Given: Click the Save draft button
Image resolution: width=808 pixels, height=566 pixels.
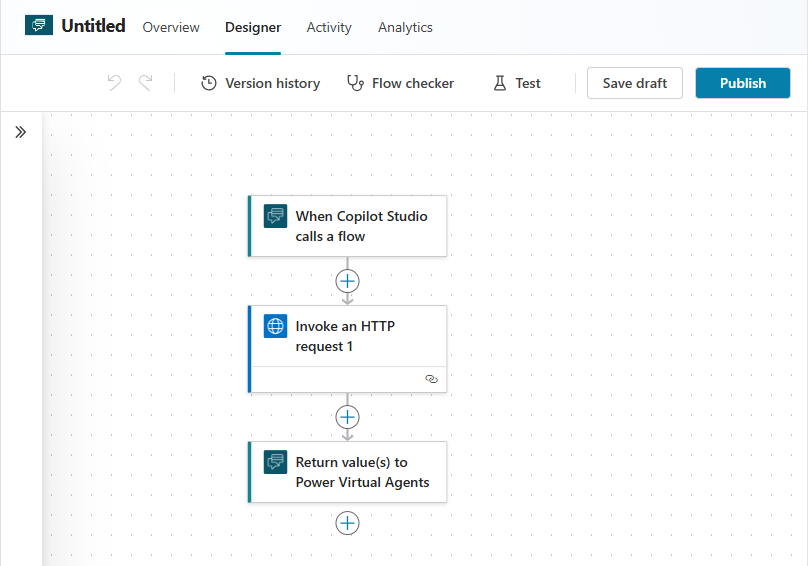Looking at the screenshot, I should [635, 83].
